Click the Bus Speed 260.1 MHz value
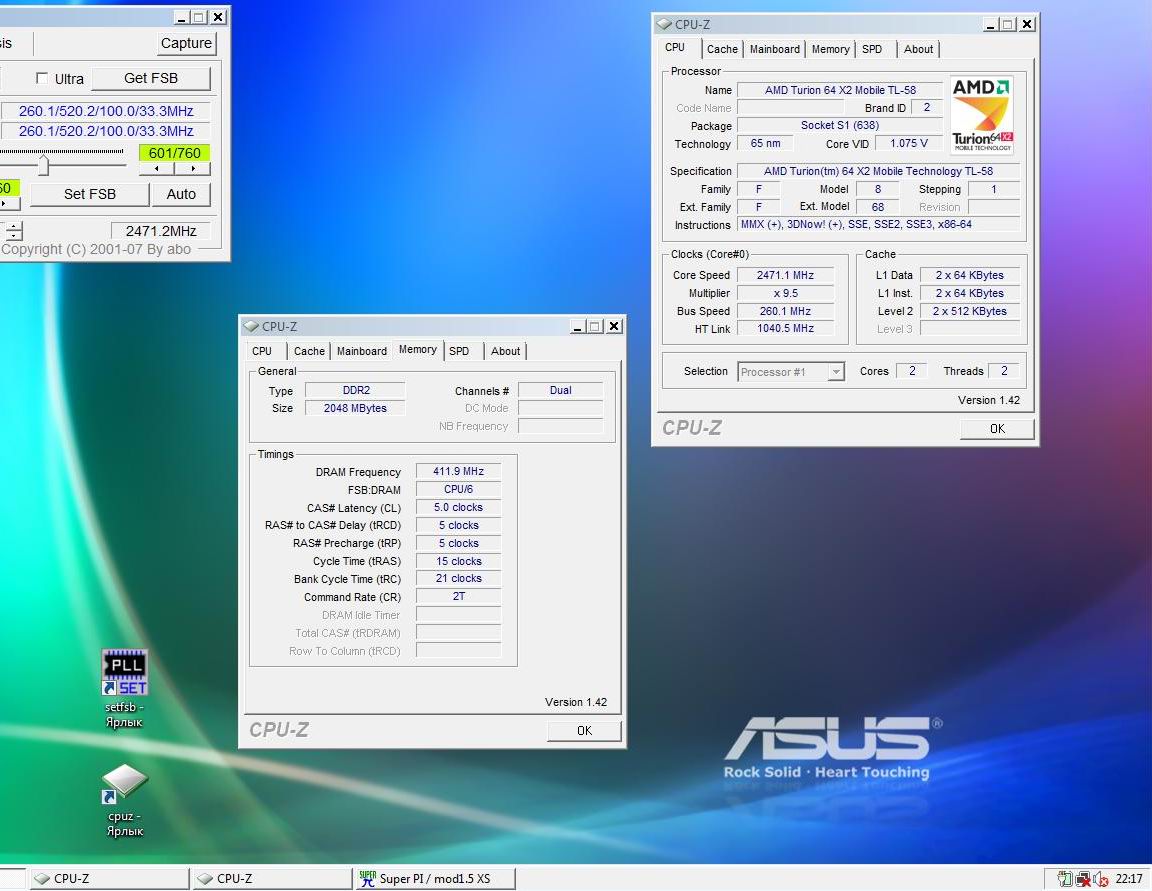This screenshot has width=1152, height=891. [x=785, y=311]
